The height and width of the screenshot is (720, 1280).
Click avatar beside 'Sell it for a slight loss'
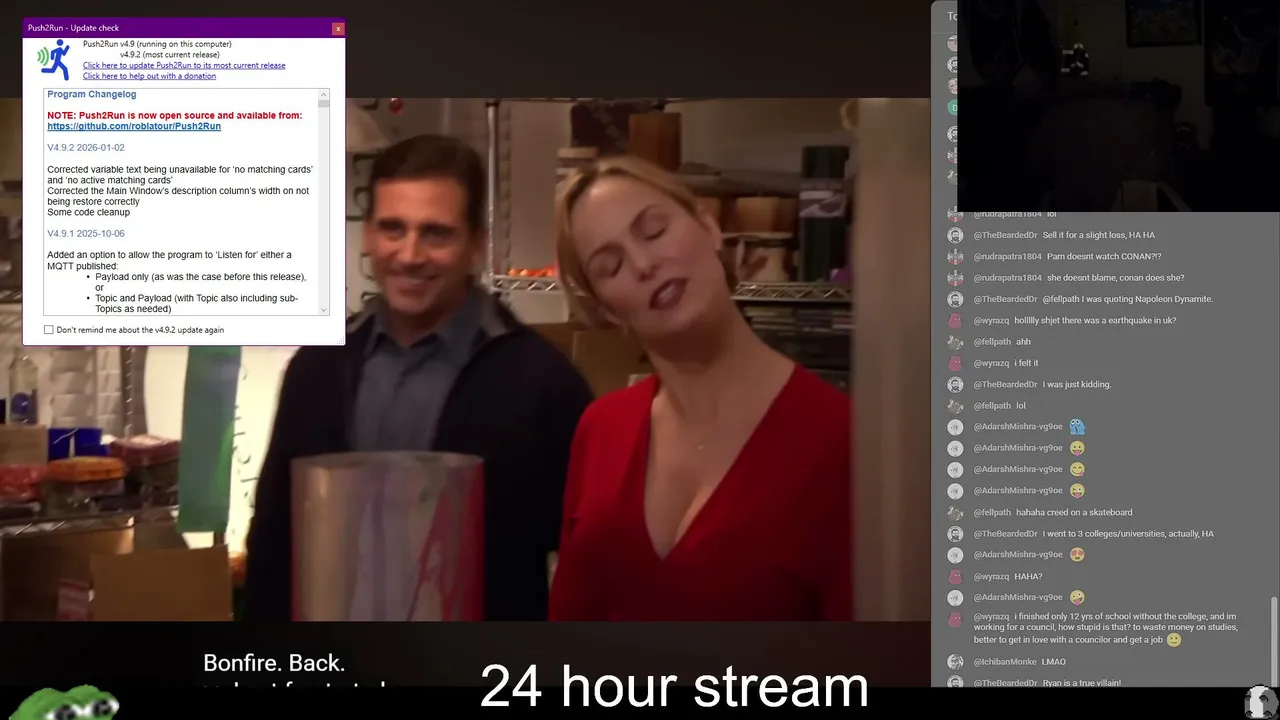[x=955, y=235]
